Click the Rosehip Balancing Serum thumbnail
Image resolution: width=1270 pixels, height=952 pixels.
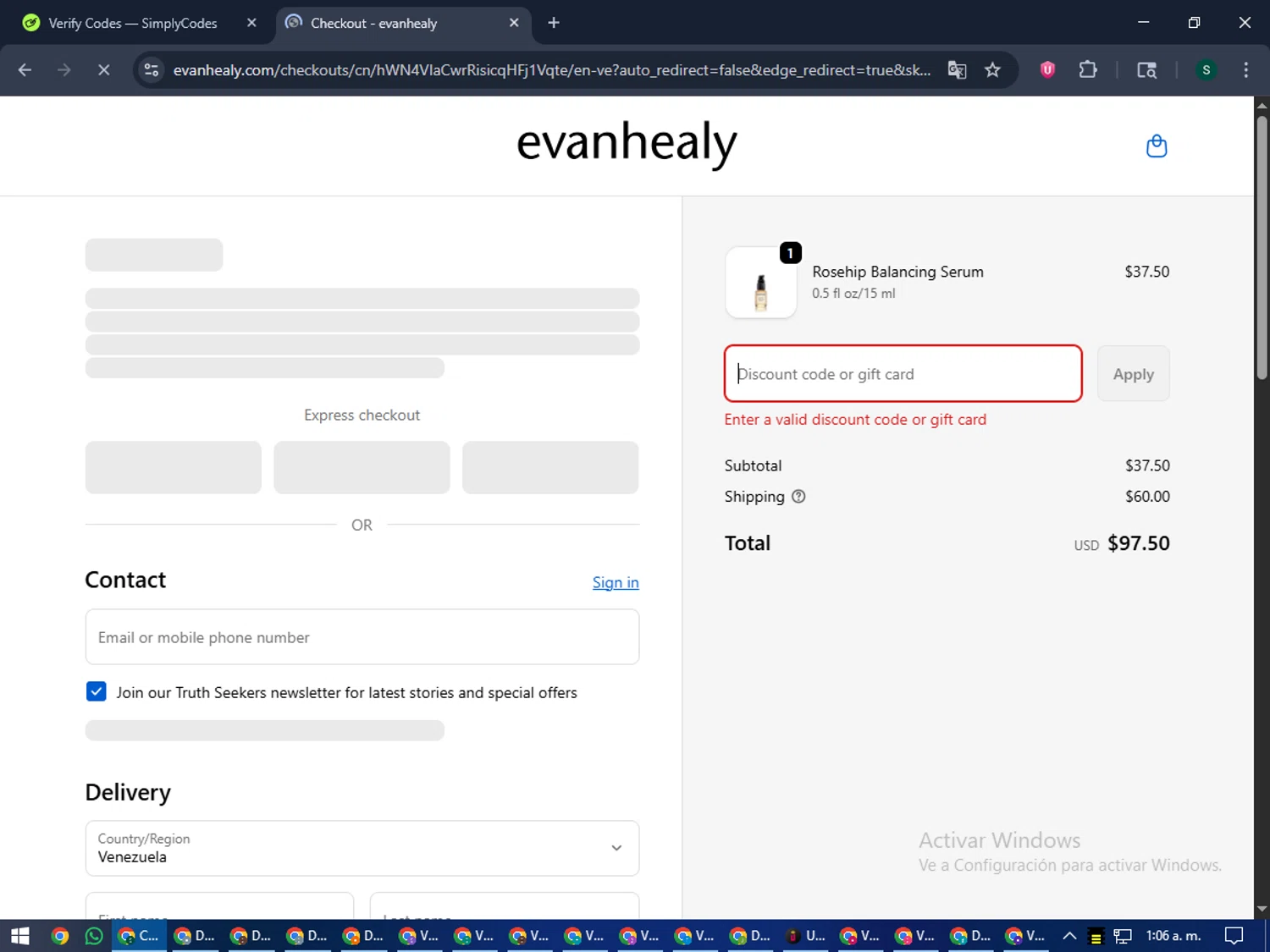click(761, 283)
